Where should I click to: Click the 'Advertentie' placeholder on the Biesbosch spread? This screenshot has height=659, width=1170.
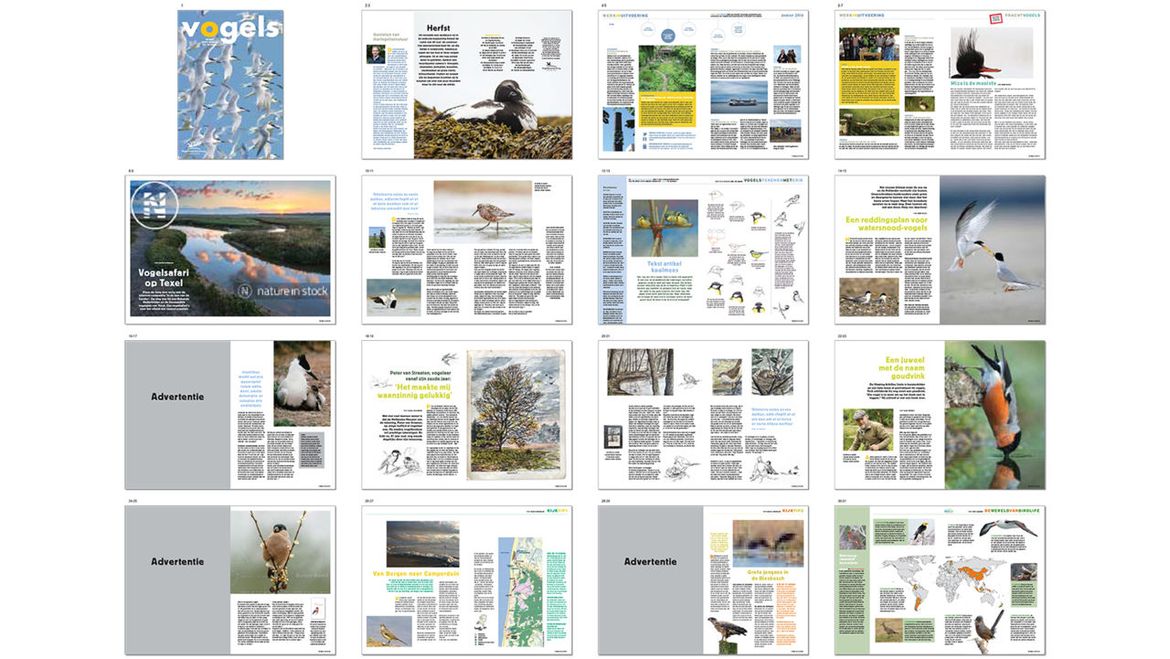click(650, 561)
